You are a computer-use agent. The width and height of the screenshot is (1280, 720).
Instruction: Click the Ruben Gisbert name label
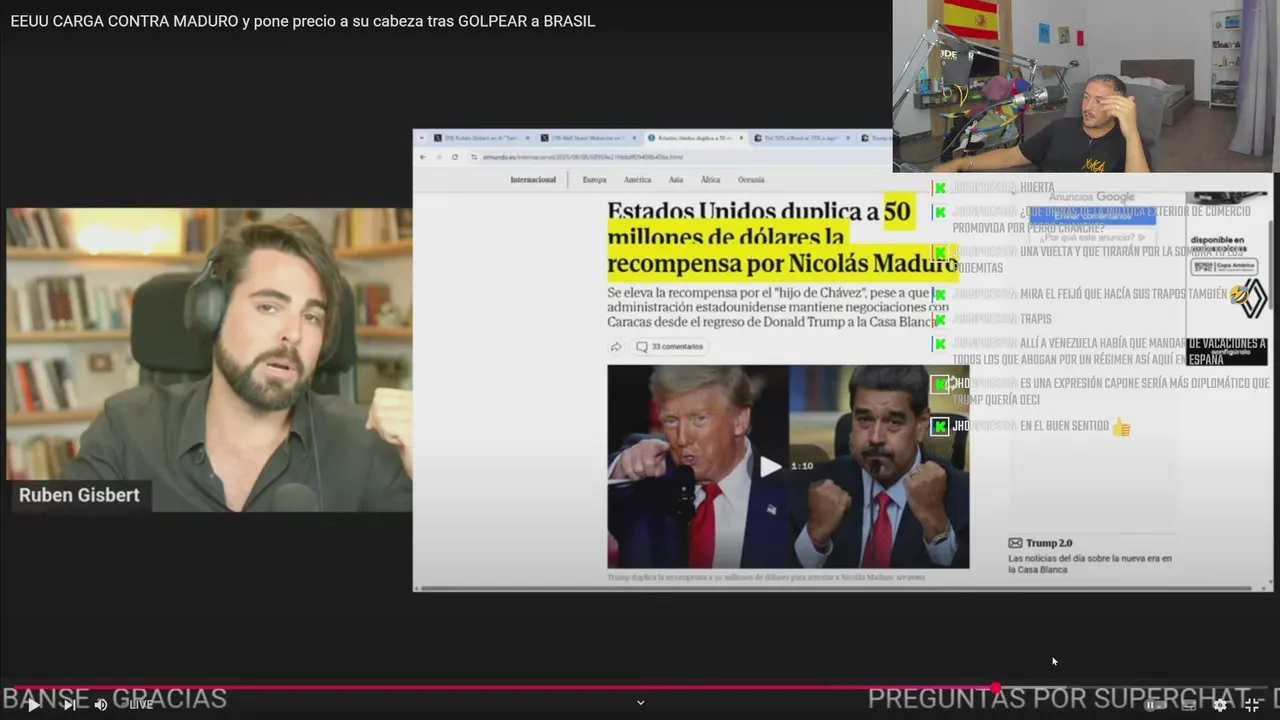tap(79, 495)
